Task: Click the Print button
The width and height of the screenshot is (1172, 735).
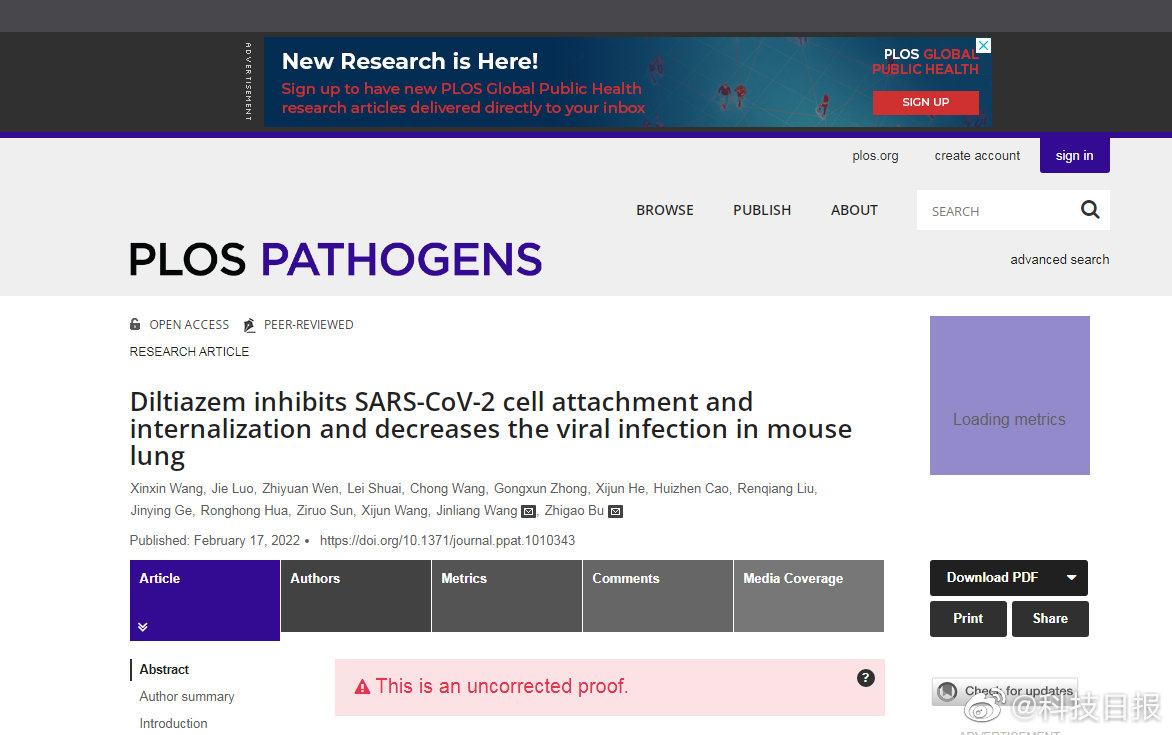Action: point(968,618)
